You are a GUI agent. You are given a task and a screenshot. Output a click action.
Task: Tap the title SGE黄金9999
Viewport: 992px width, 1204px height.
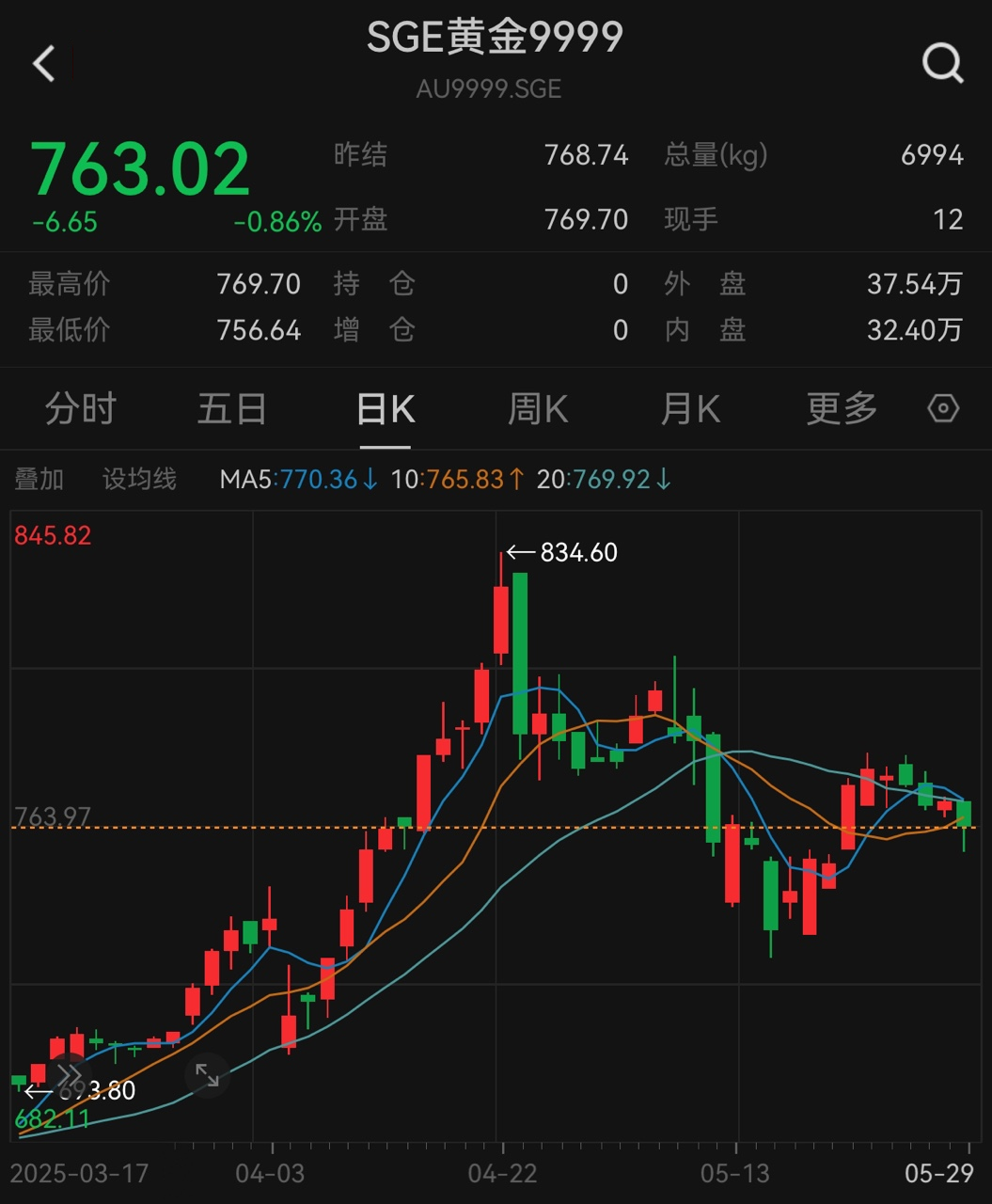[495, 37]
